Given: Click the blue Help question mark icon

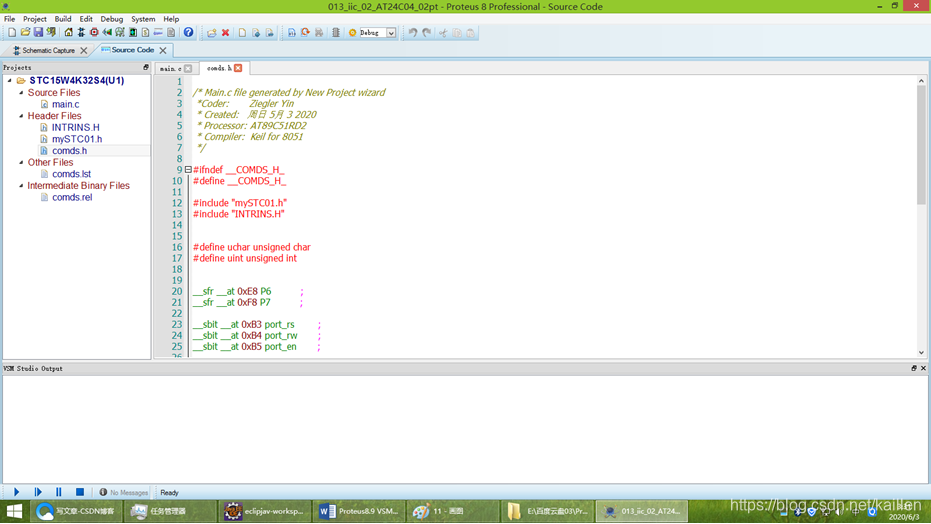Looking at the screenshot, I should click(x=188, y=33).
